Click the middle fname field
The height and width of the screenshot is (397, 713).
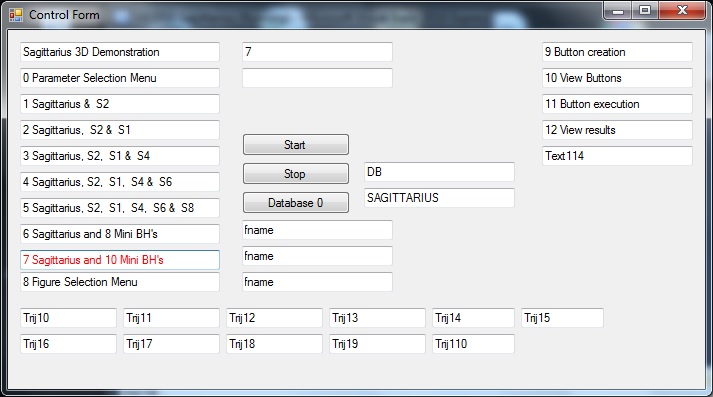click(317, 256)
